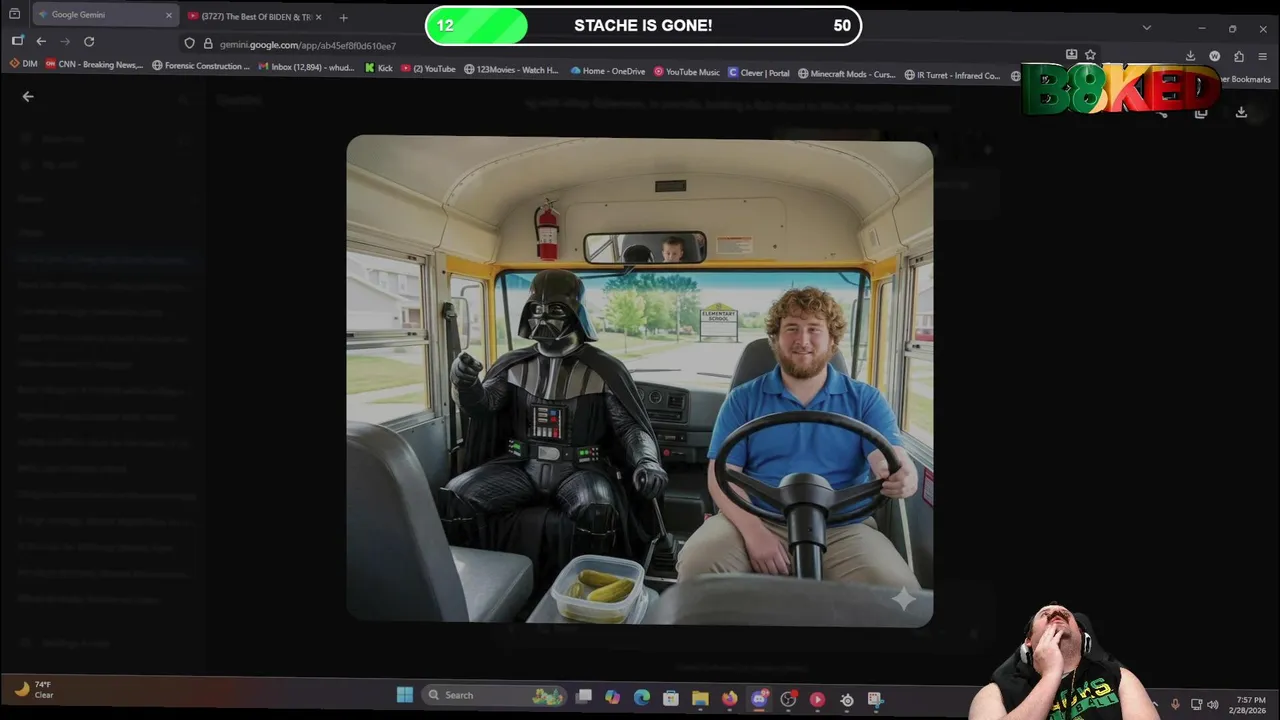Click the site security padlock icon

pyautogui.click(x=208, y=44)
